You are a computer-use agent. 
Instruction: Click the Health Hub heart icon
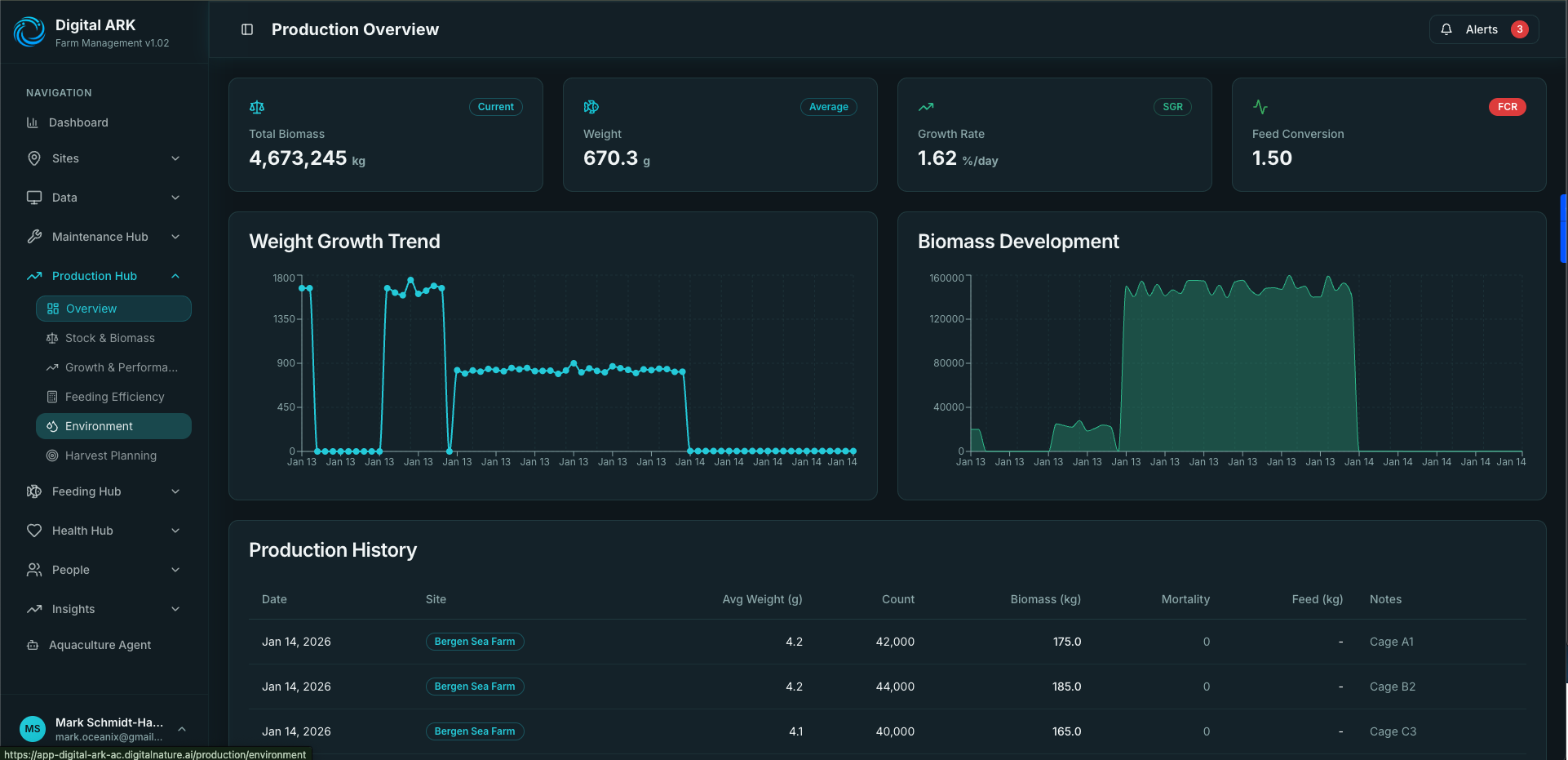[34, 531]
